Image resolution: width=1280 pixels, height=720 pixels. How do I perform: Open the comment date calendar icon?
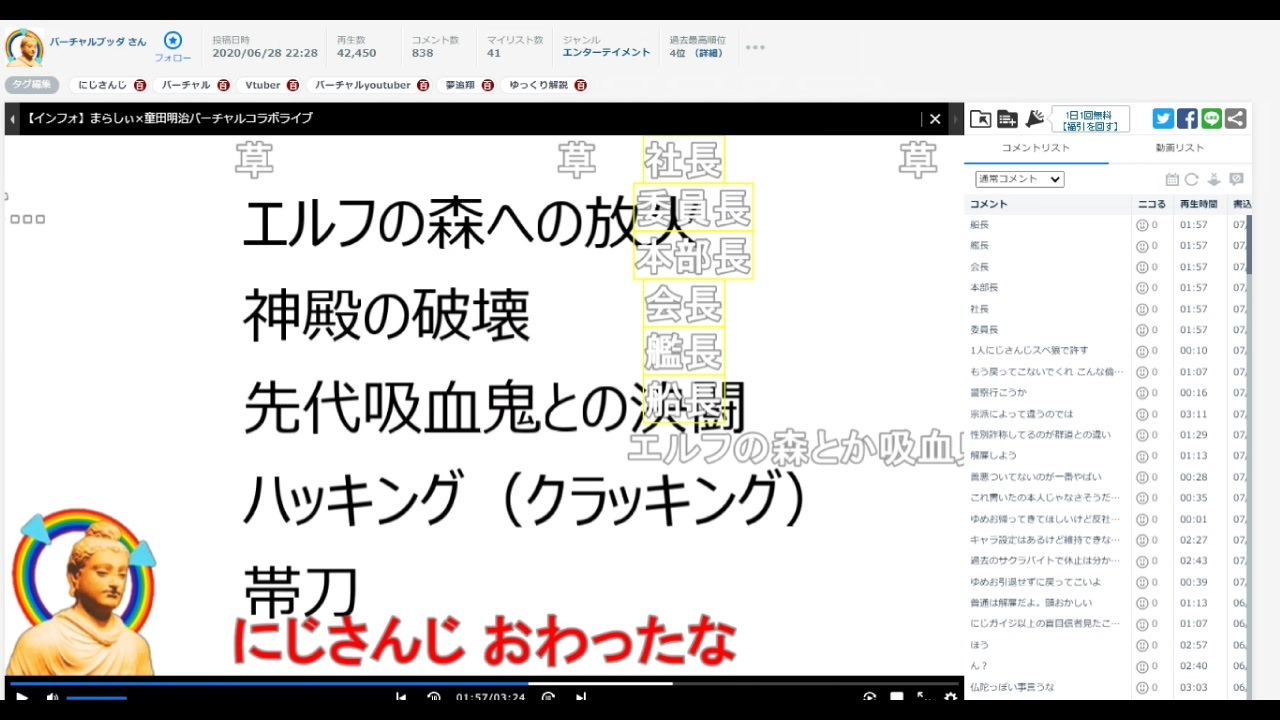click(x=1172, y=179)
